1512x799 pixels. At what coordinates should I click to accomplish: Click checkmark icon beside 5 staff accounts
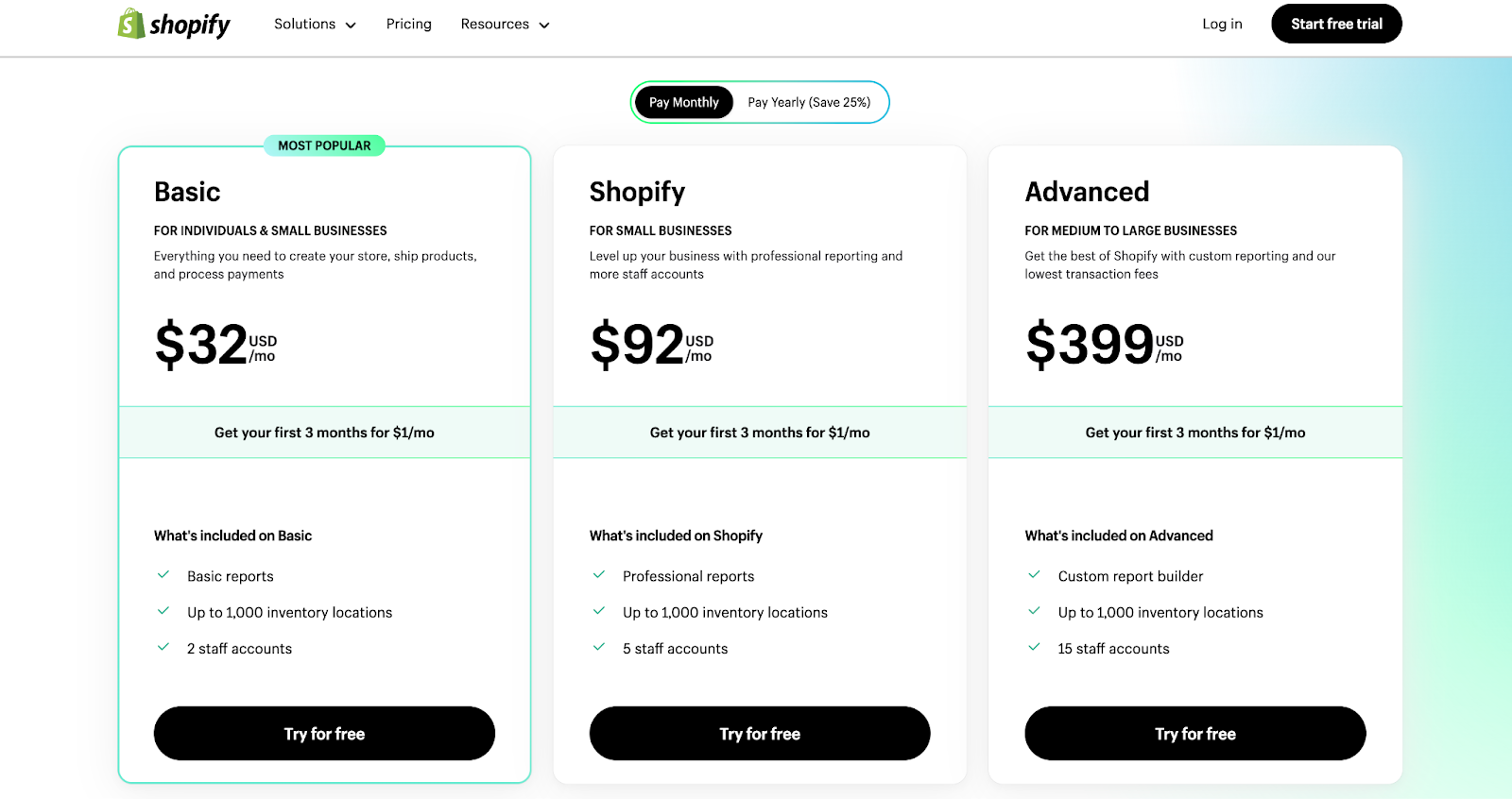coord(599,647)
